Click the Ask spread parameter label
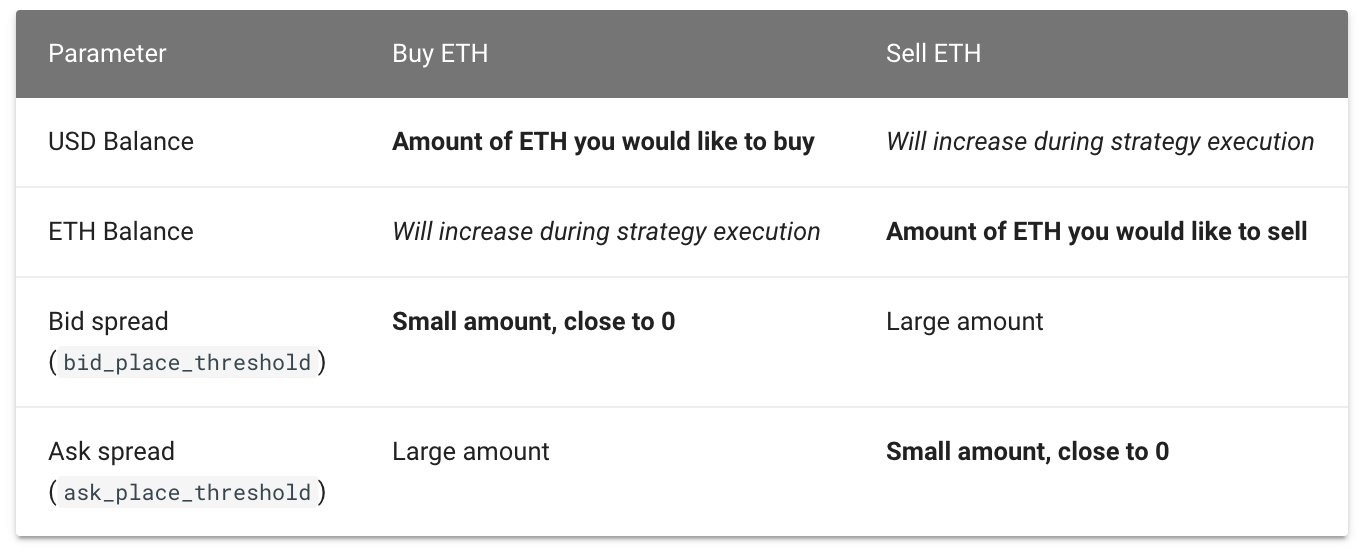Screen dimensions: 1360x554 pos(111,452)
